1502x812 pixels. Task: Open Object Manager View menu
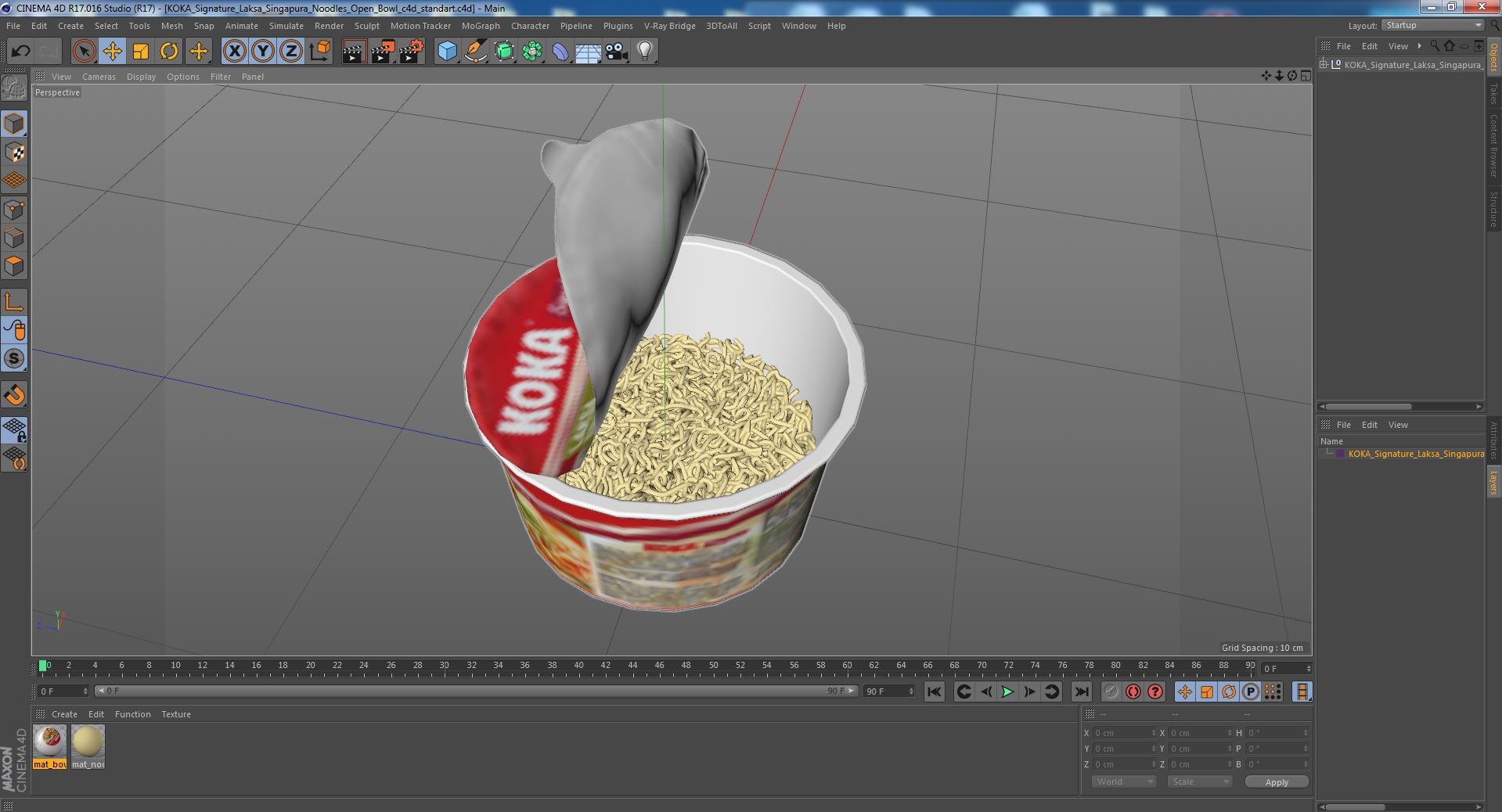point(1397,46)
